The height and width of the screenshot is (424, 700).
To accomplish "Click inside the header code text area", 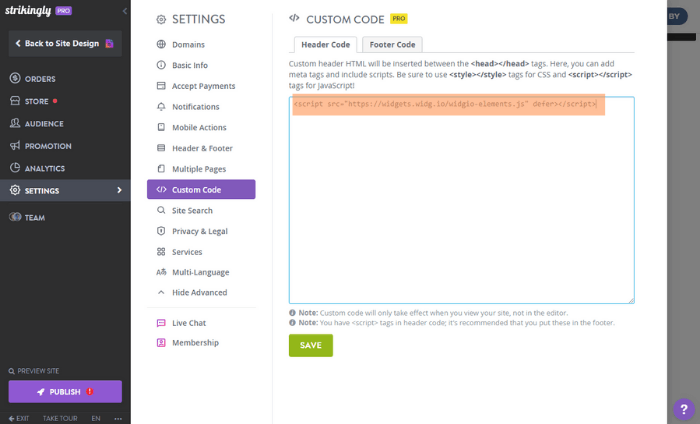I will pos(462,200).
